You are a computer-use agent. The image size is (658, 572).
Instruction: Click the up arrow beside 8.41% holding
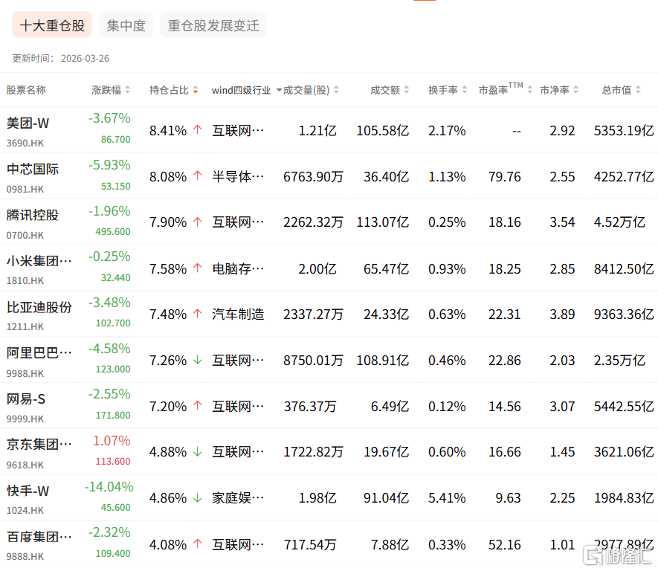[198, 130]
